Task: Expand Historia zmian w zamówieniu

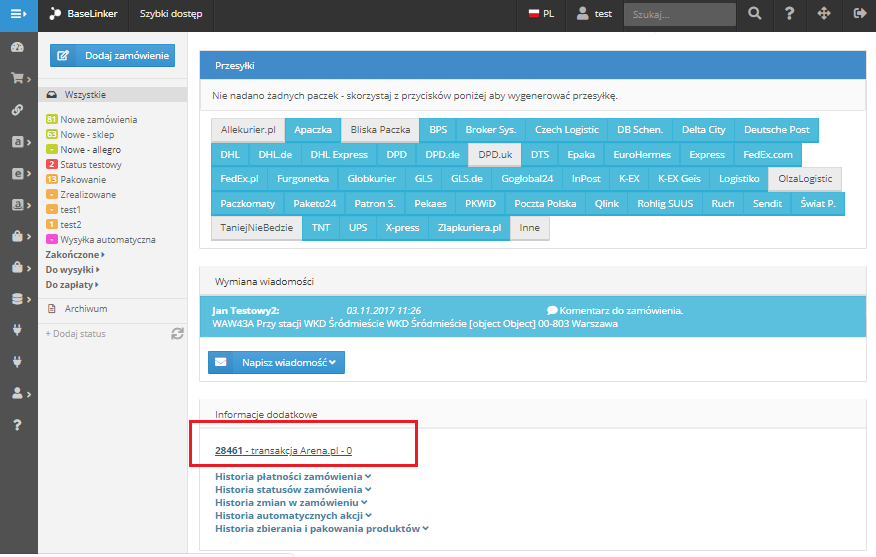Action: 291,502
